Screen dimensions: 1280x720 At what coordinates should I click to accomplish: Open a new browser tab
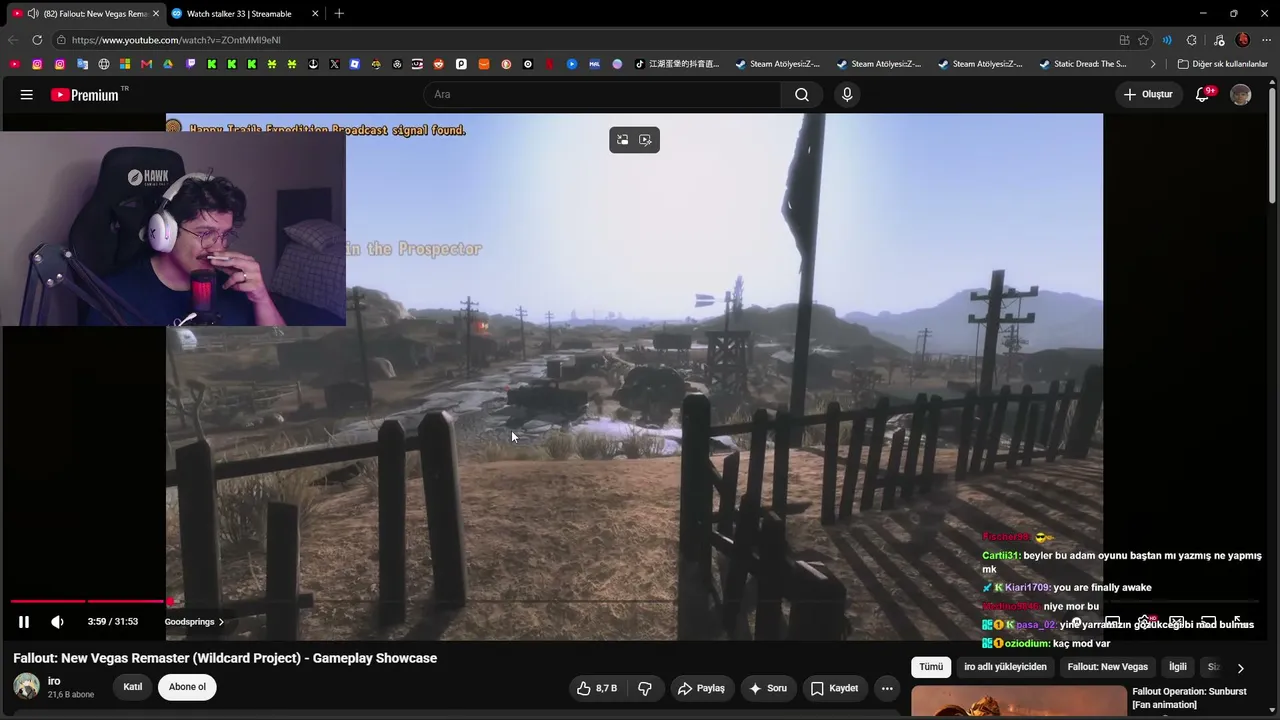tap(339, 14)
